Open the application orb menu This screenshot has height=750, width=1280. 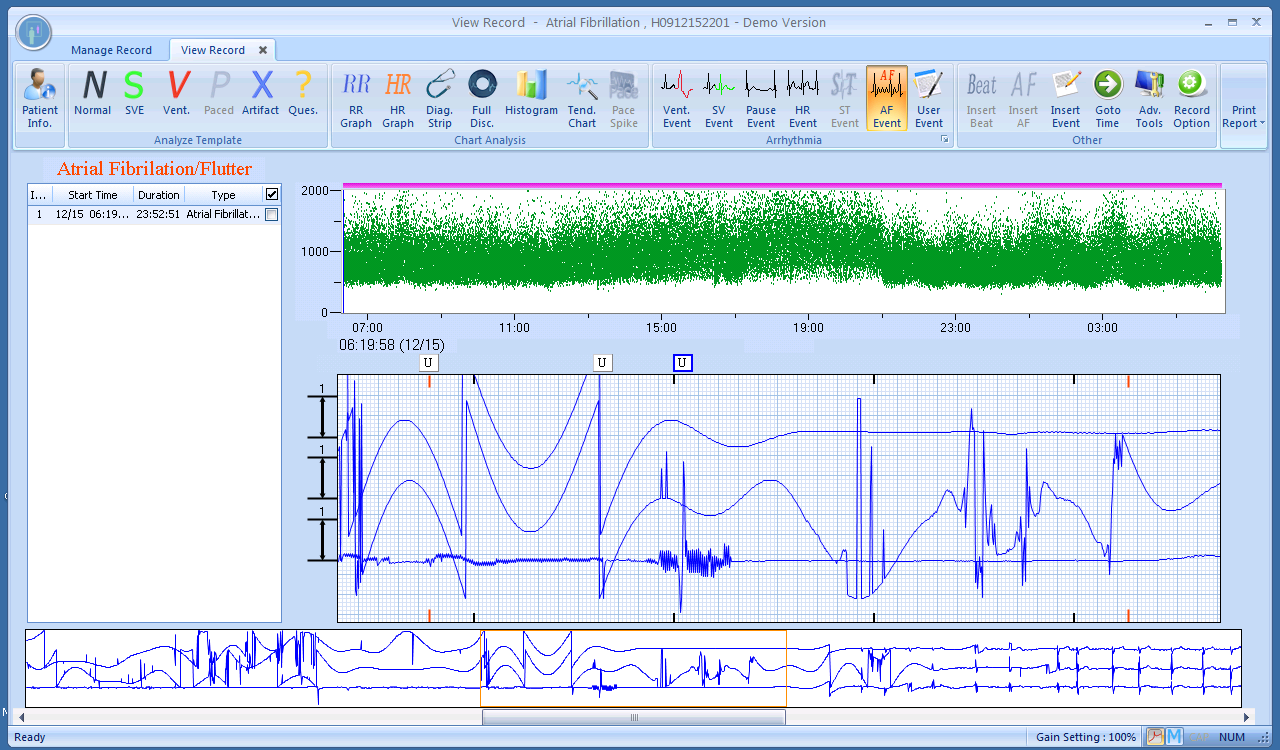[x=34, y=33]
